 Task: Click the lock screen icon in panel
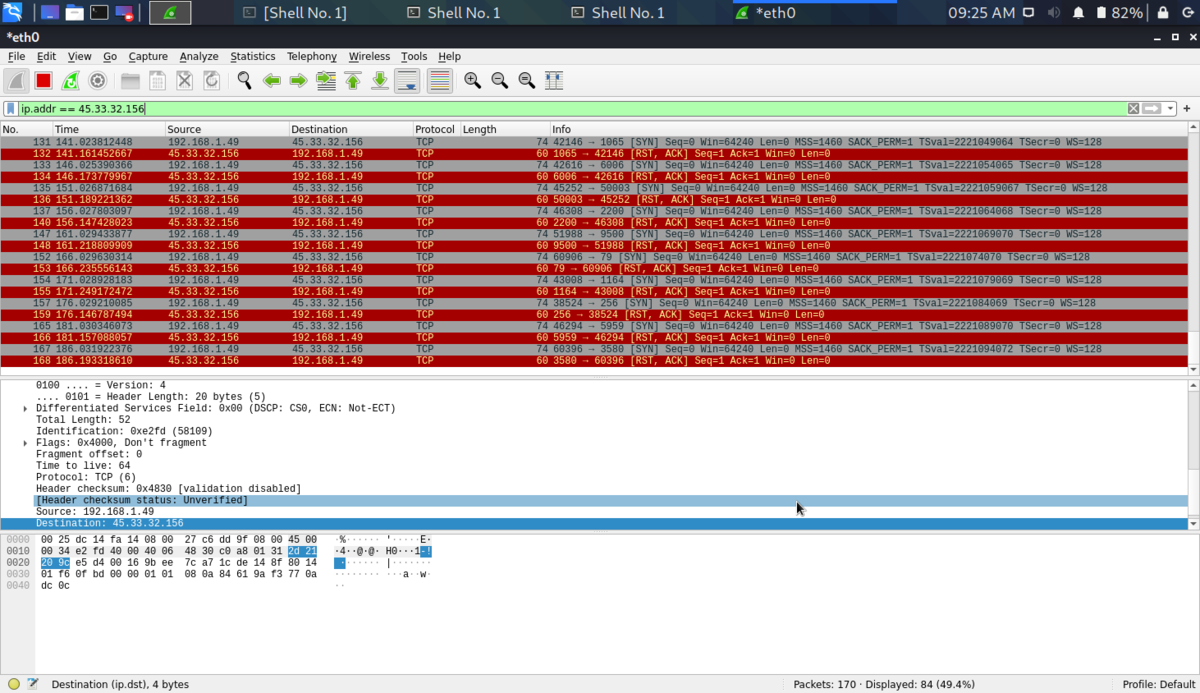[1162, 13]
